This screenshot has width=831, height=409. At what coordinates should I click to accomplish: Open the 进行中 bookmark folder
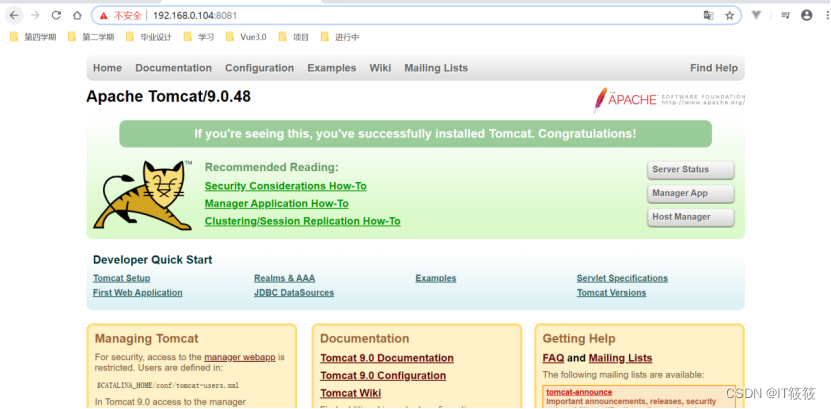340,37
